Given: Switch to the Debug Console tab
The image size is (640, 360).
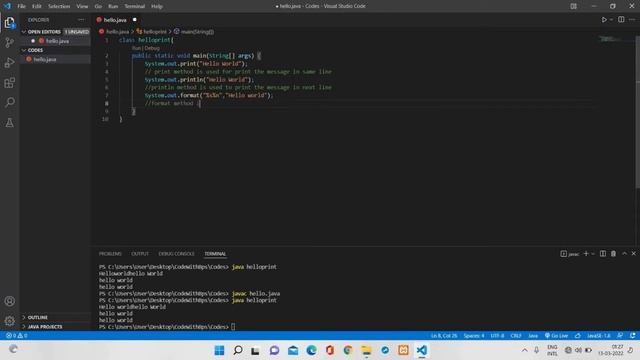Looking at the screenshot, I should (x=176, y=254).
